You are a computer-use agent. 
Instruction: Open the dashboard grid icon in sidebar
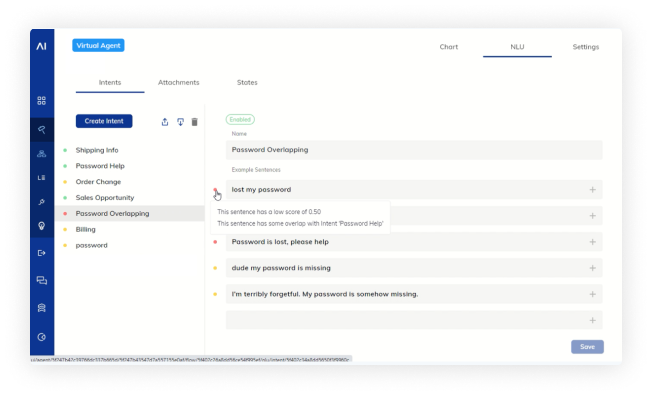(x=41, y=101)
